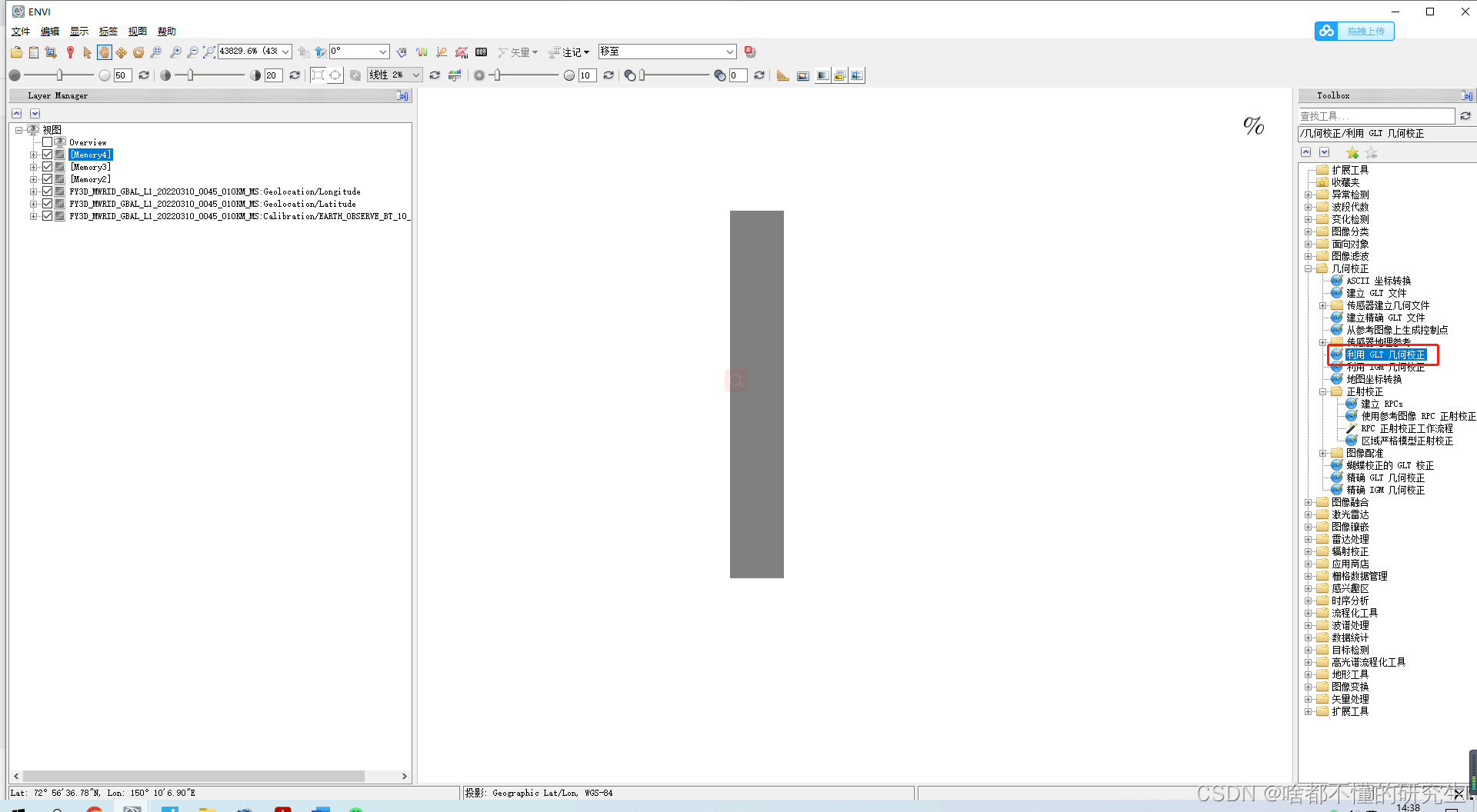Toggle the Portal view icon
The width and height of the screenshot is (1477, 812).
(803, 75)
